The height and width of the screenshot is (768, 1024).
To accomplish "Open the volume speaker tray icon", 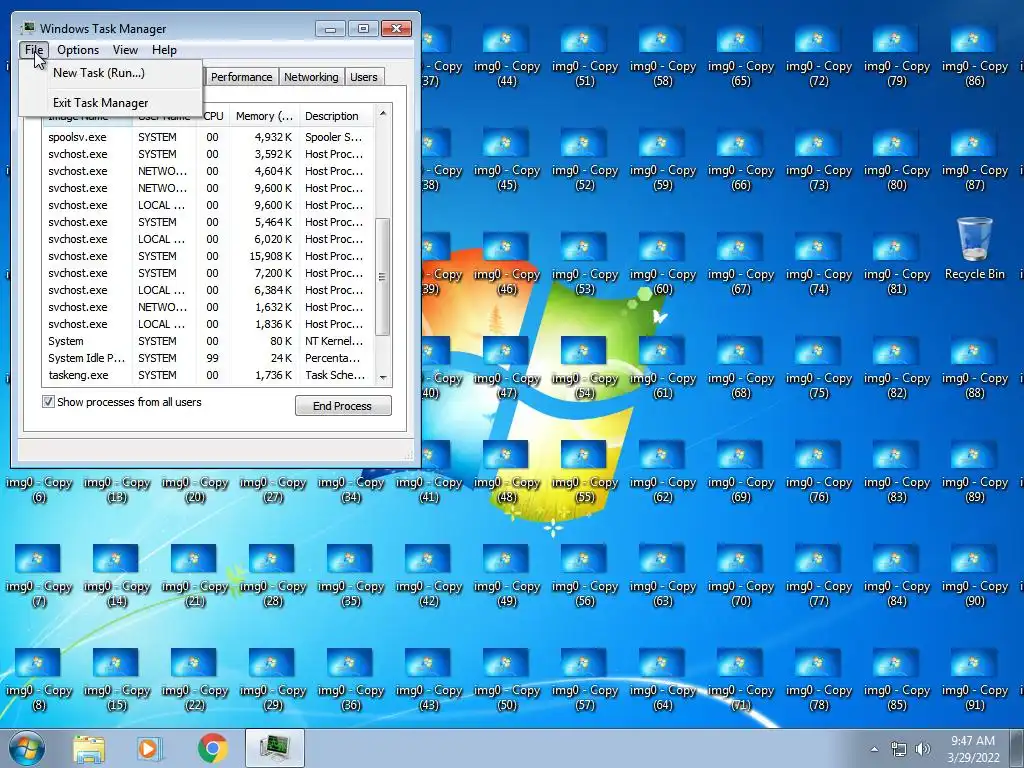I will (x=923, y=749).
